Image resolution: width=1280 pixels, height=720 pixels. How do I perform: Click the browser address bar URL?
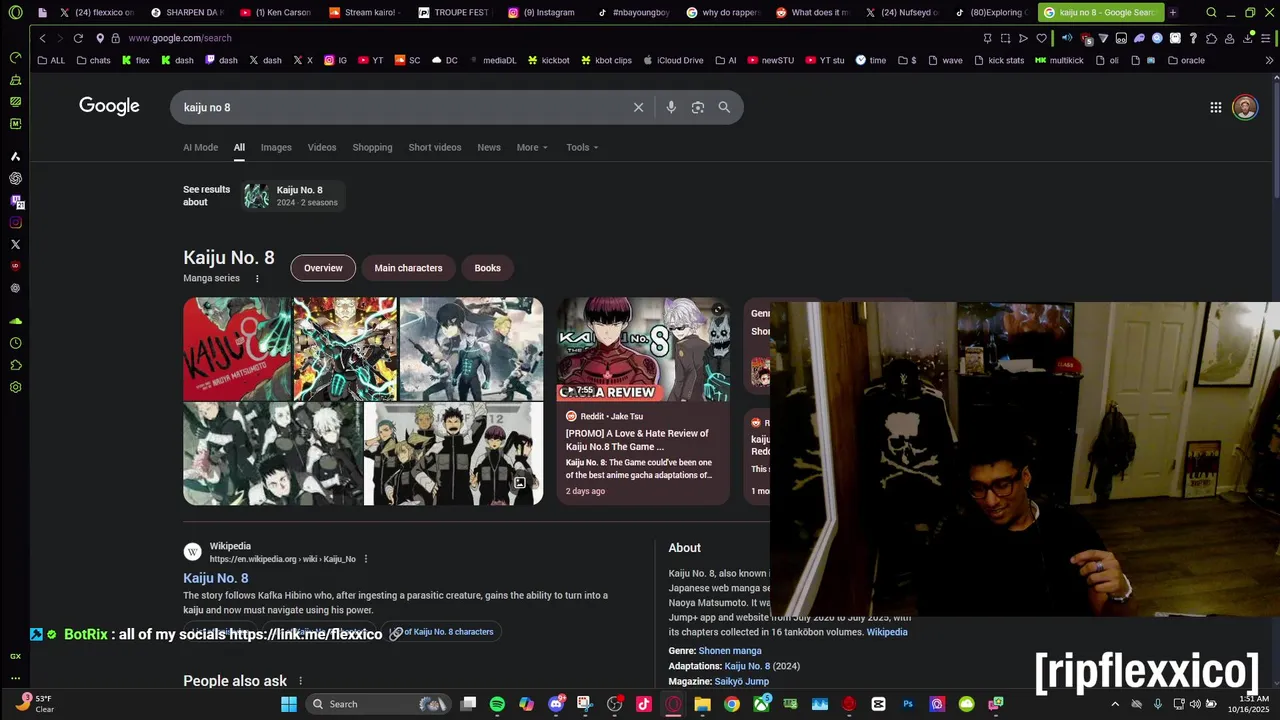(x=180, y=38)
